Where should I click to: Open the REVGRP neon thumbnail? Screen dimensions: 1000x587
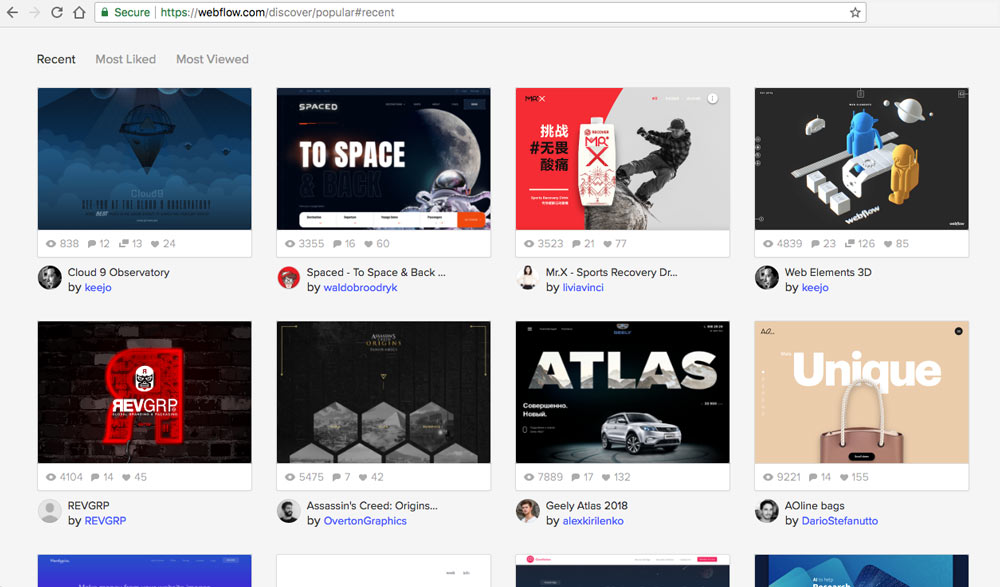coord(144,392)
